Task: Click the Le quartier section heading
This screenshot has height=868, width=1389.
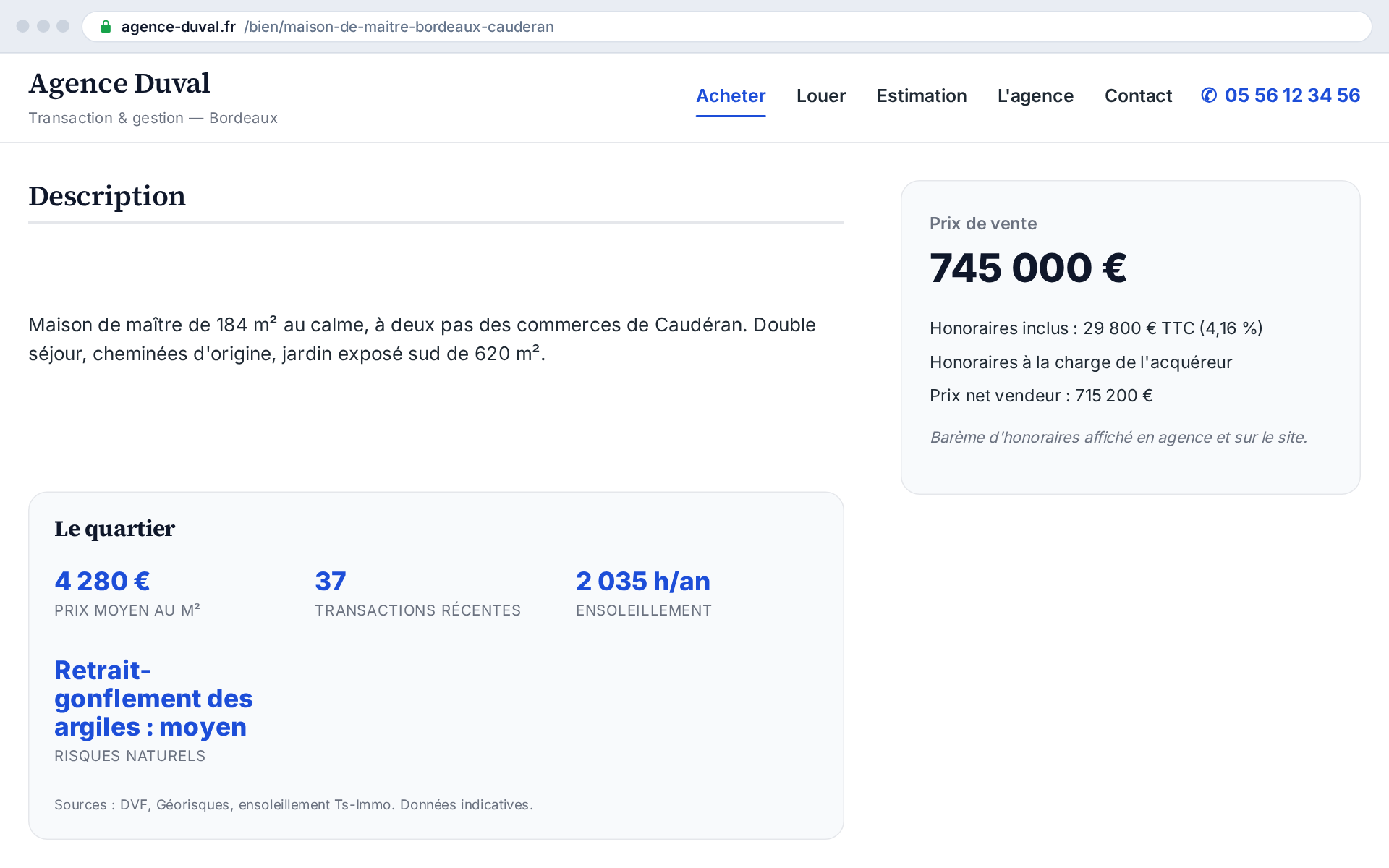Action: click(x=114, y=529)
